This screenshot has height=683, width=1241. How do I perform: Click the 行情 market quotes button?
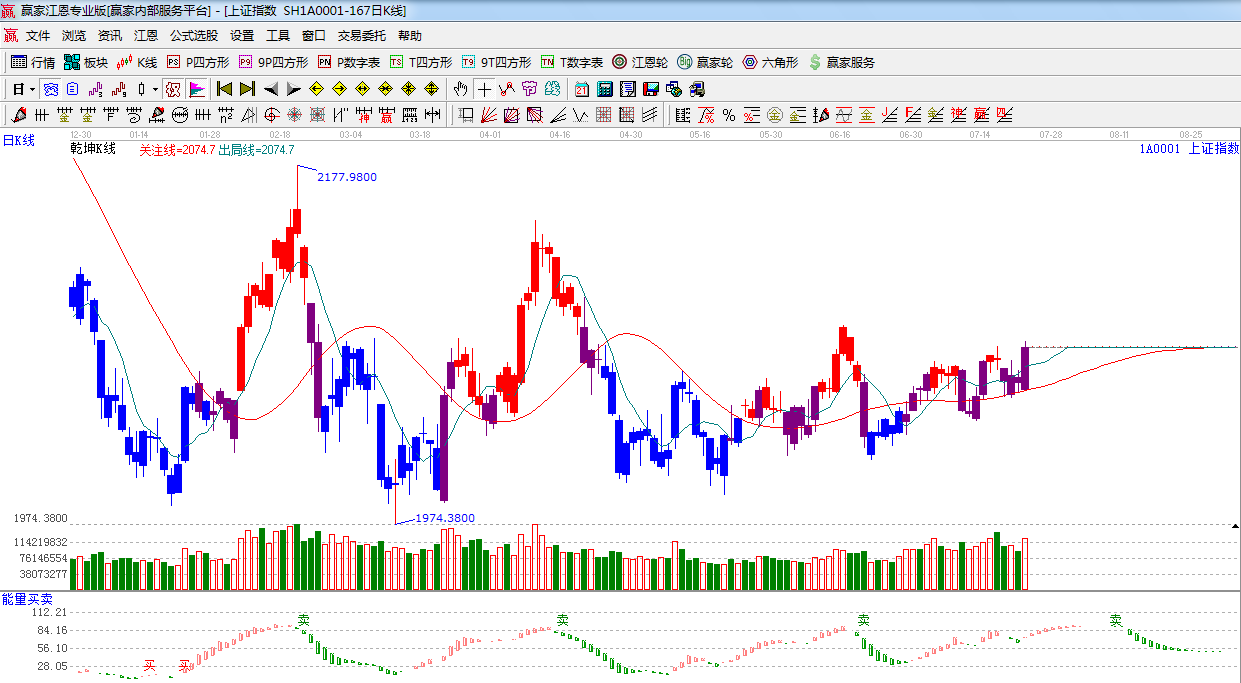coord(33,62)
